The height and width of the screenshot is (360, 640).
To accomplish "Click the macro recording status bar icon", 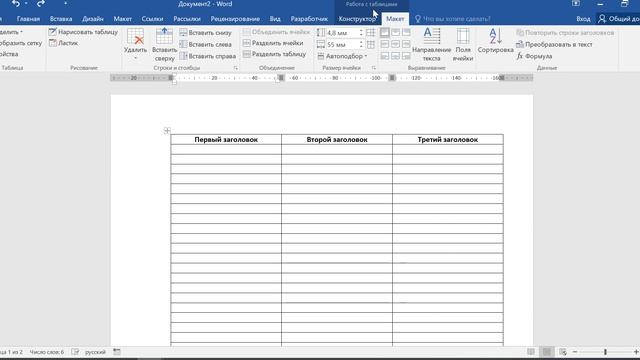I will pyautogui.click(x=117, y=352).
